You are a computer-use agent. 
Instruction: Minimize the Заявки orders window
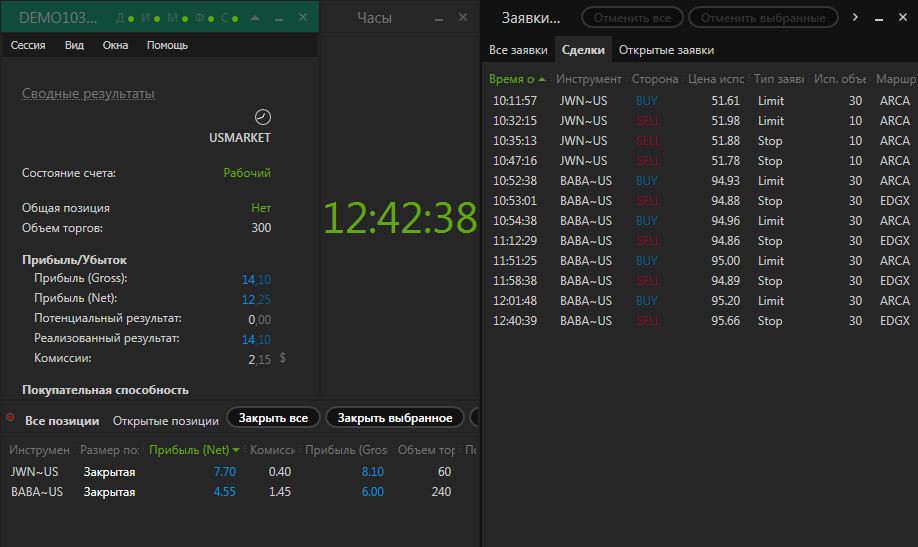[x=879, y=19]
